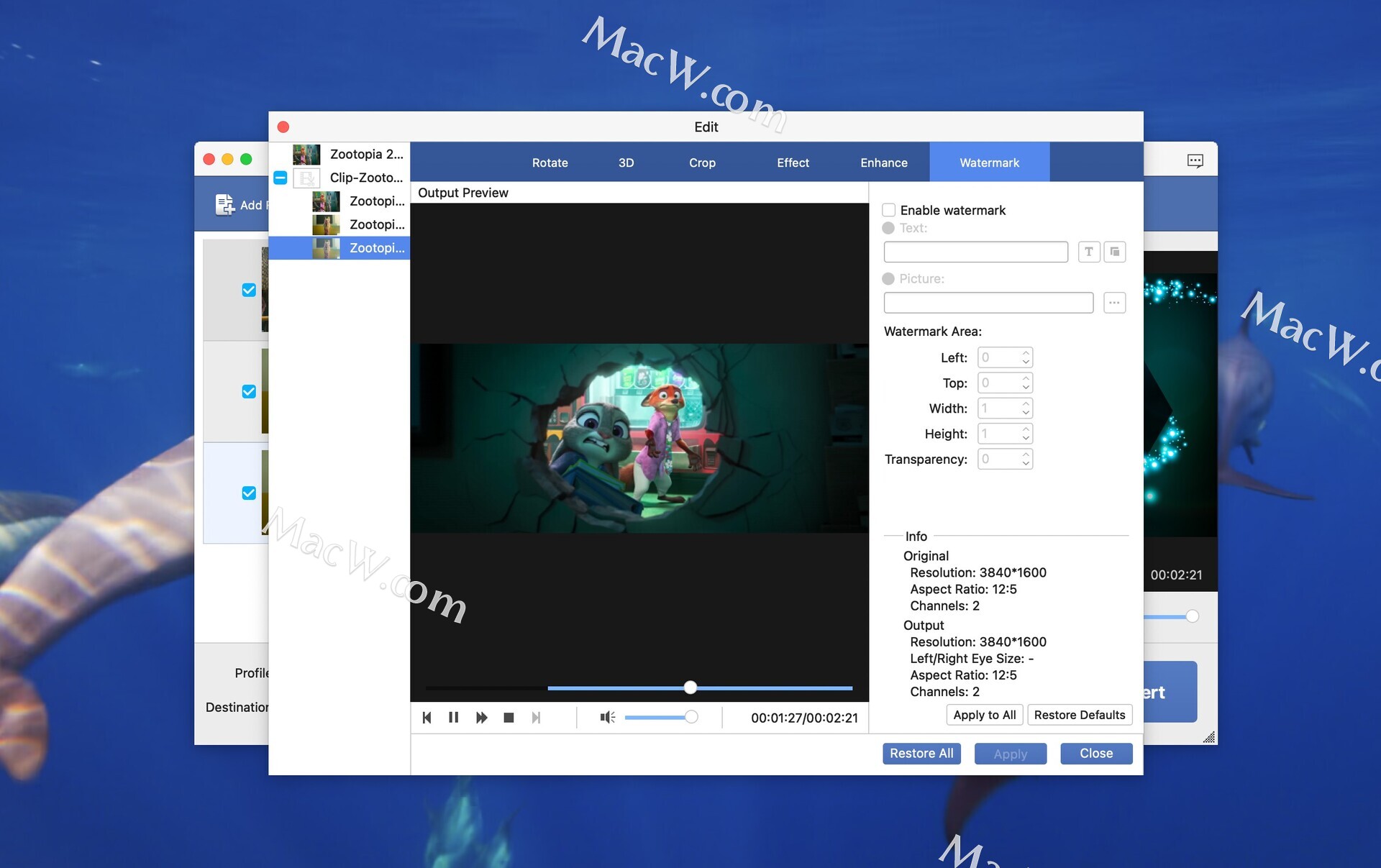Stop the preview with the stop icon

pyautogui.click(x=509, y=717)
